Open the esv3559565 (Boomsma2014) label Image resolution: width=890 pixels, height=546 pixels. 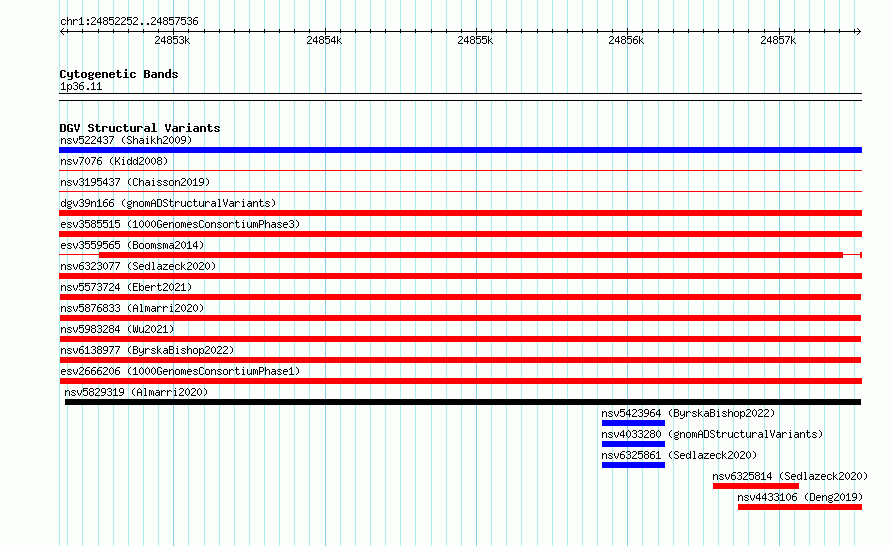click(x=132, y=245)
